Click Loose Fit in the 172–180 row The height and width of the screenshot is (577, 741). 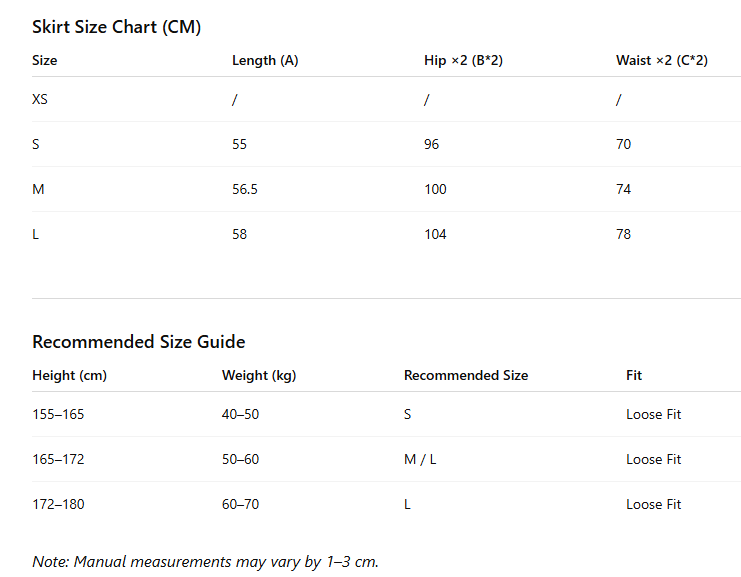[654, 504]
